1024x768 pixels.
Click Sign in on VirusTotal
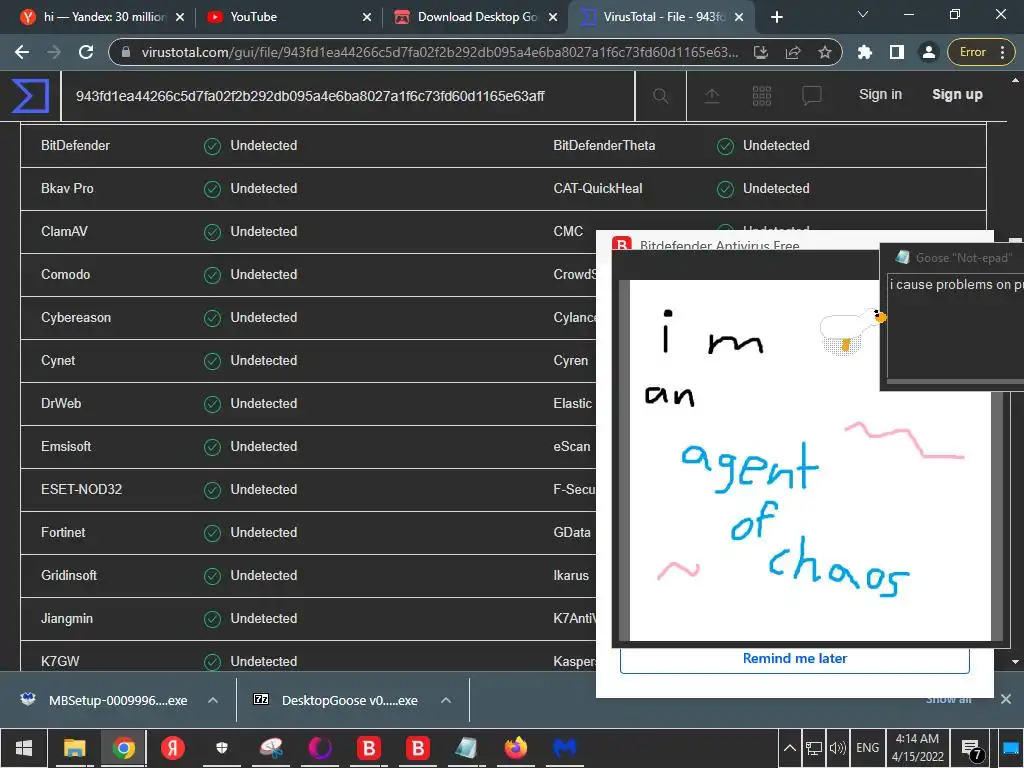[880, 94]
